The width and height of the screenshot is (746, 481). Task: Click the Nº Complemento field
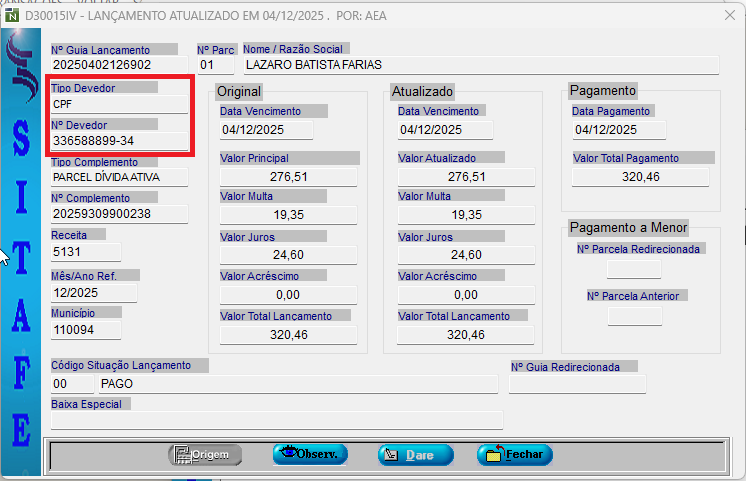(x=119, y=214)
